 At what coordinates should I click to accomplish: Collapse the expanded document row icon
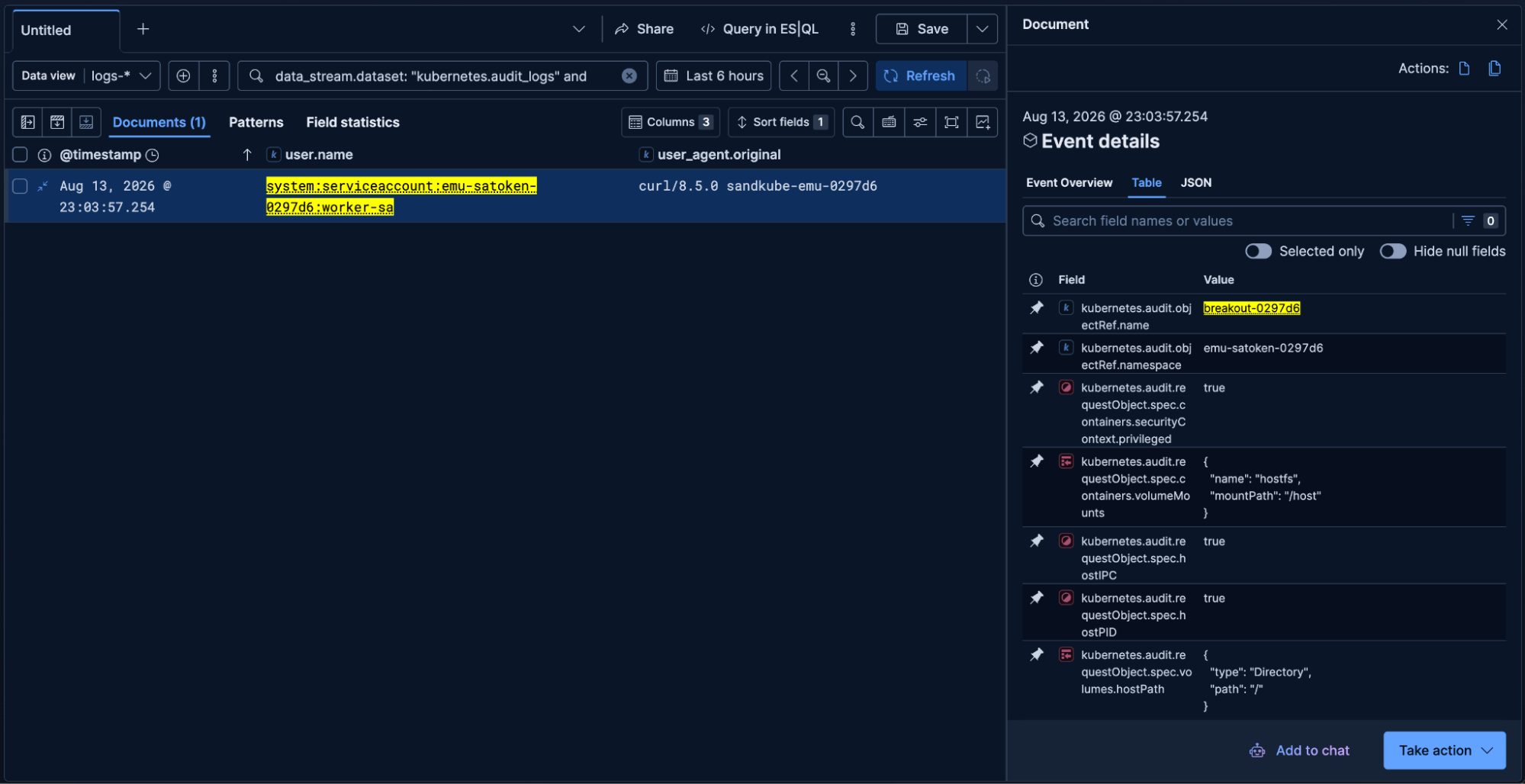[43, 186]
